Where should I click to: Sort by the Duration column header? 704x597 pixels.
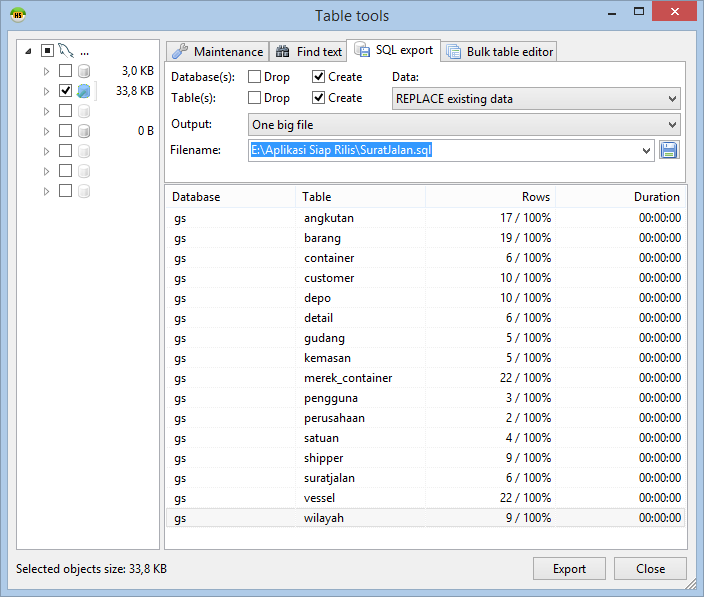621,197
